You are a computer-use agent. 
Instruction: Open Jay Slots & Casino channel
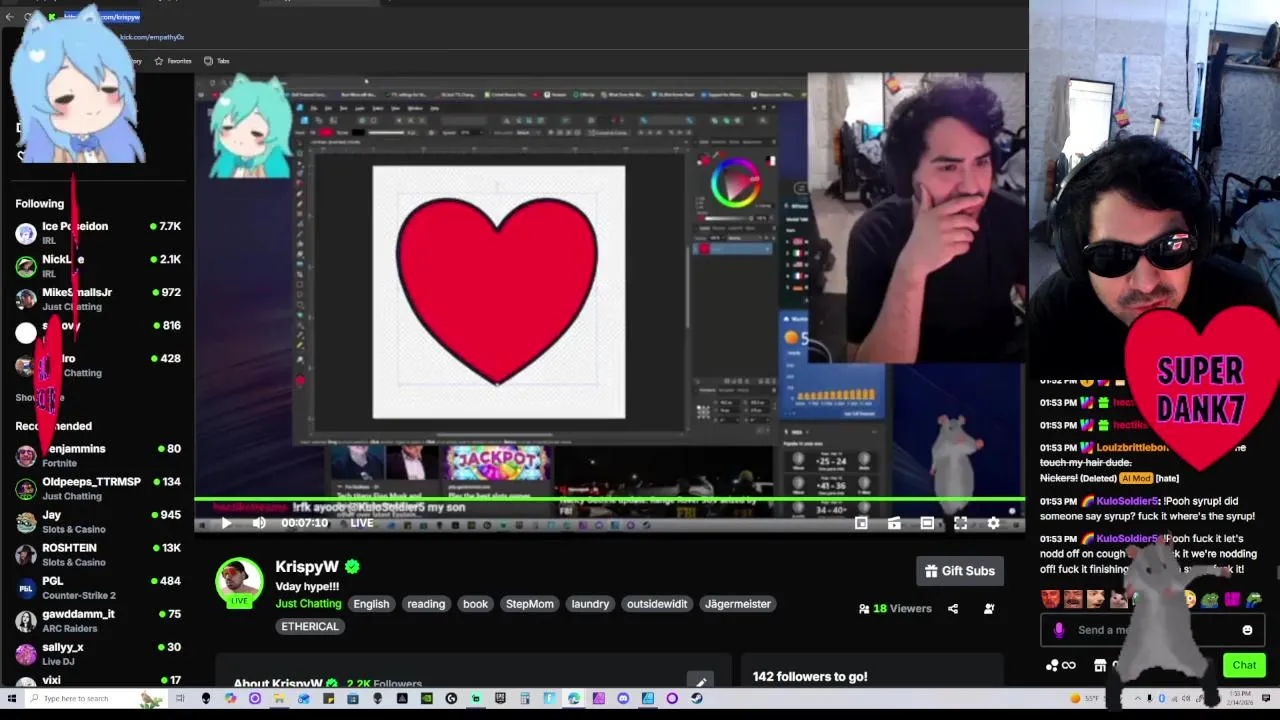98,521
